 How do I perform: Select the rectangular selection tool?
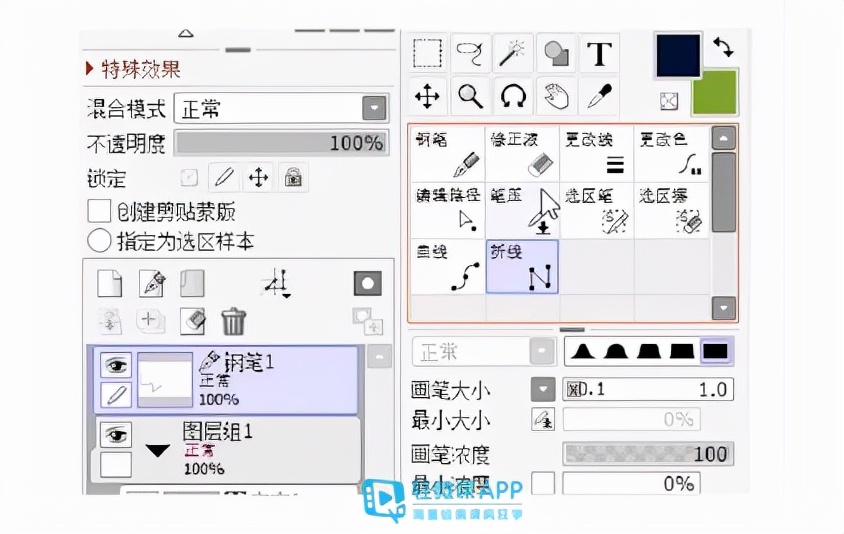coord(427,53)
